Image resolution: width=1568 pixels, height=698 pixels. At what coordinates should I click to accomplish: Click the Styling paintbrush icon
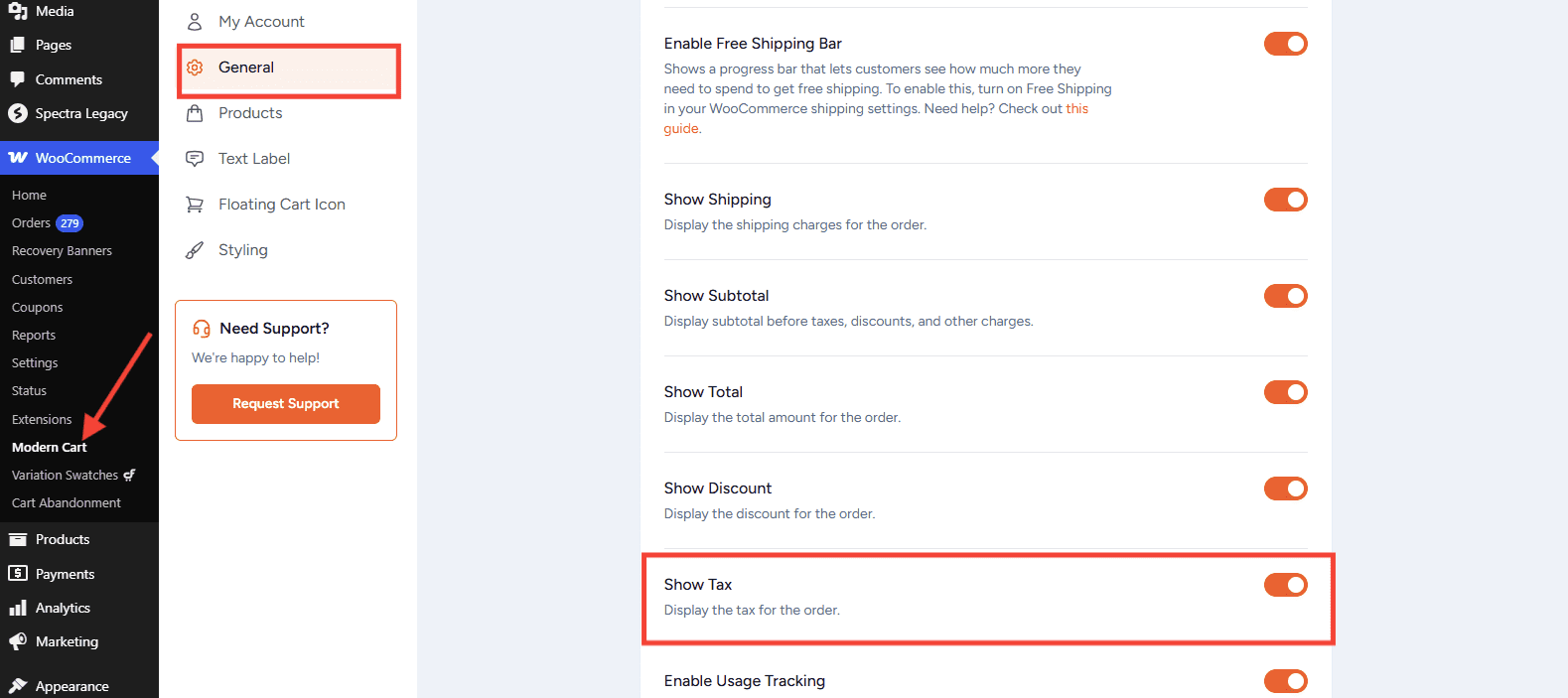(x=195, y=250)
